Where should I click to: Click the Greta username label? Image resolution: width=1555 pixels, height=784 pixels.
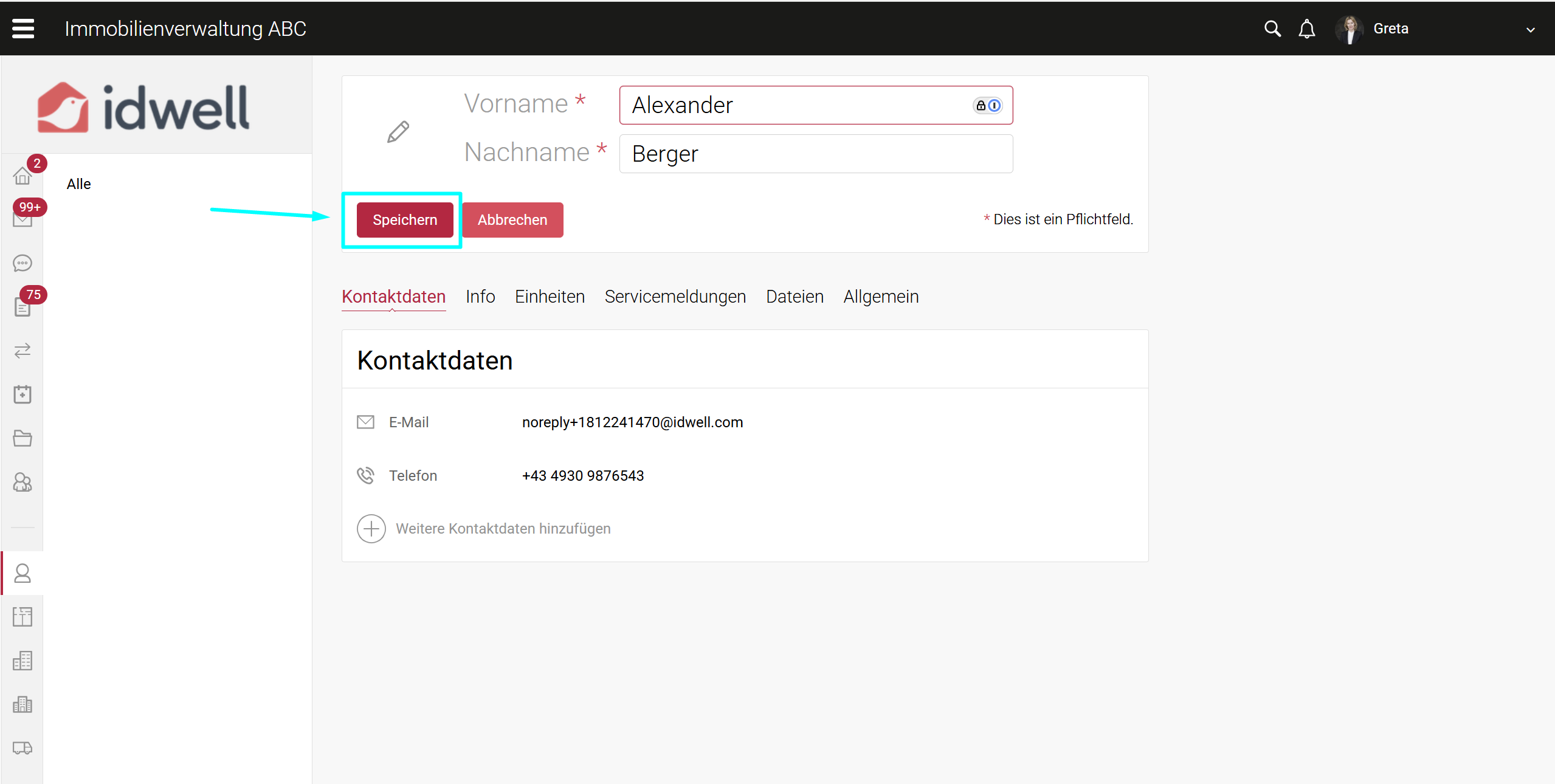point(1391,29)
